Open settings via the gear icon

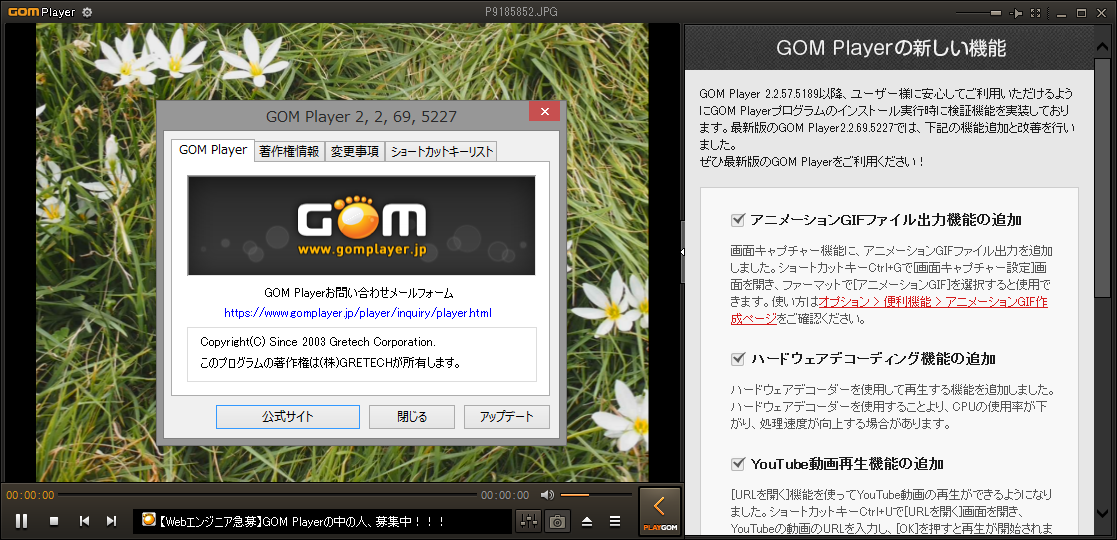click(87, 13)
